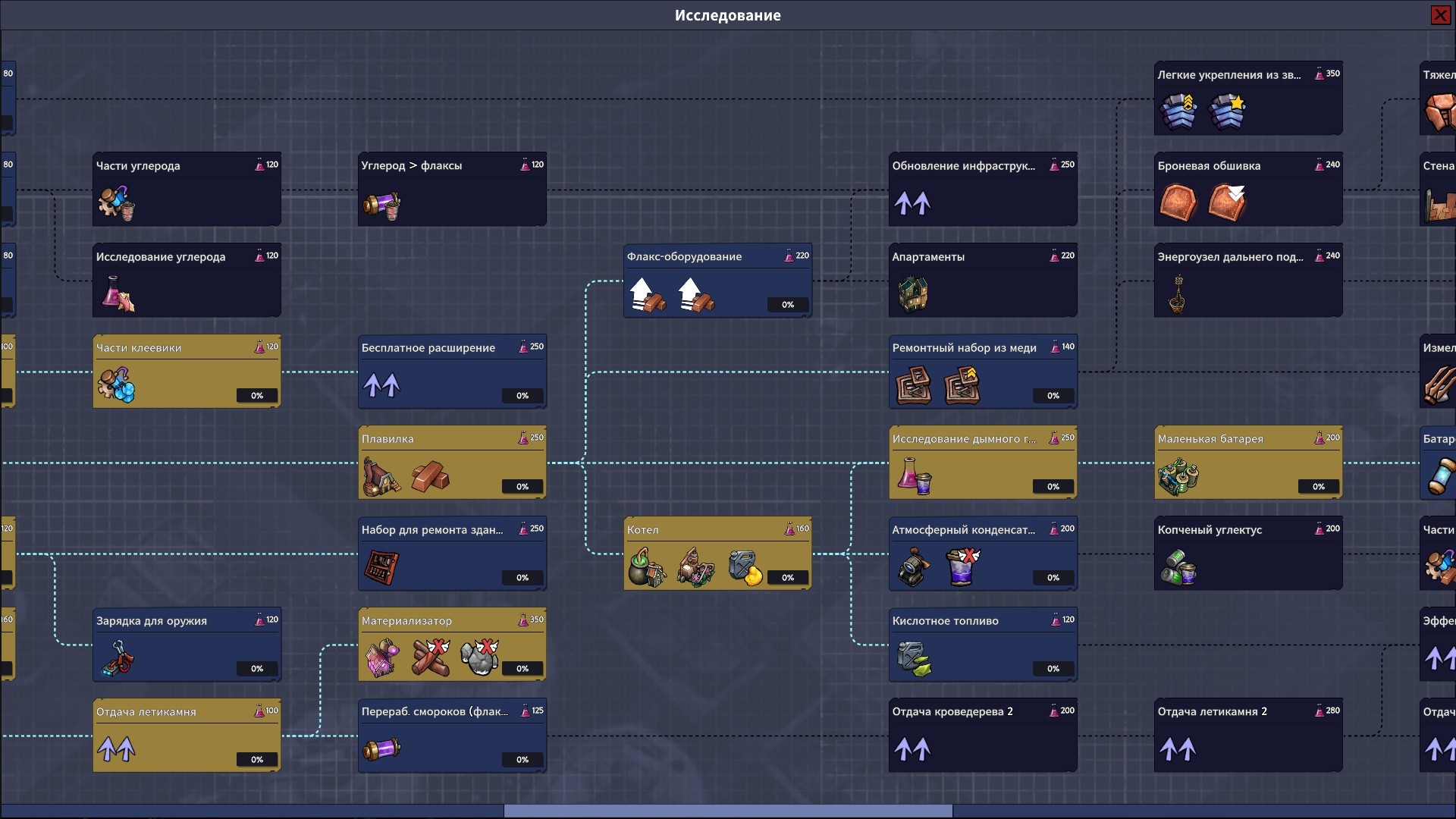Click the Энергоузел дальнего под... lamp icon
The image size is (1456, 819).
[x=1178, y=294]
